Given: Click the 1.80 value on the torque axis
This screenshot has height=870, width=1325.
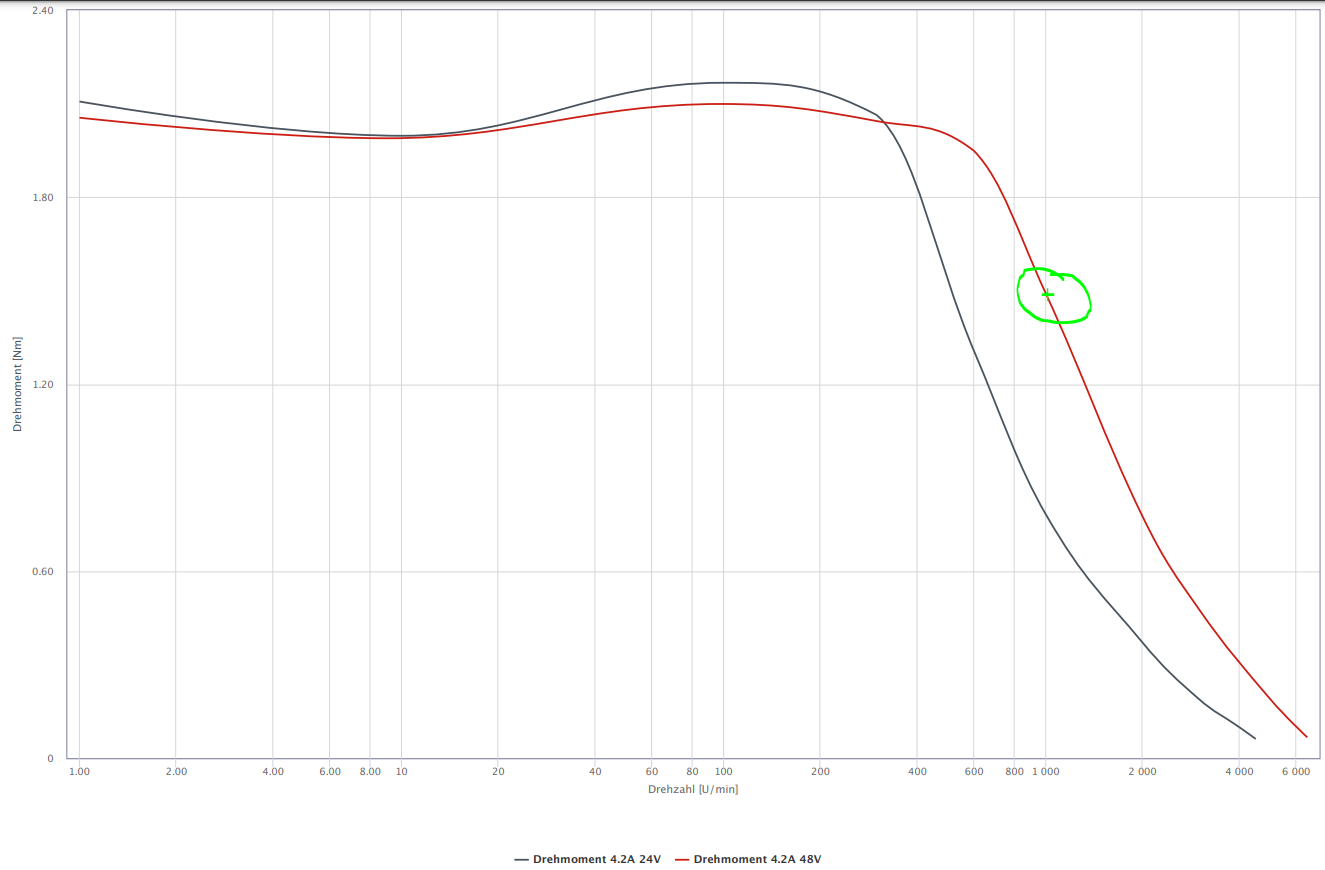Looking at the screenshot, I should coord(43,197).
